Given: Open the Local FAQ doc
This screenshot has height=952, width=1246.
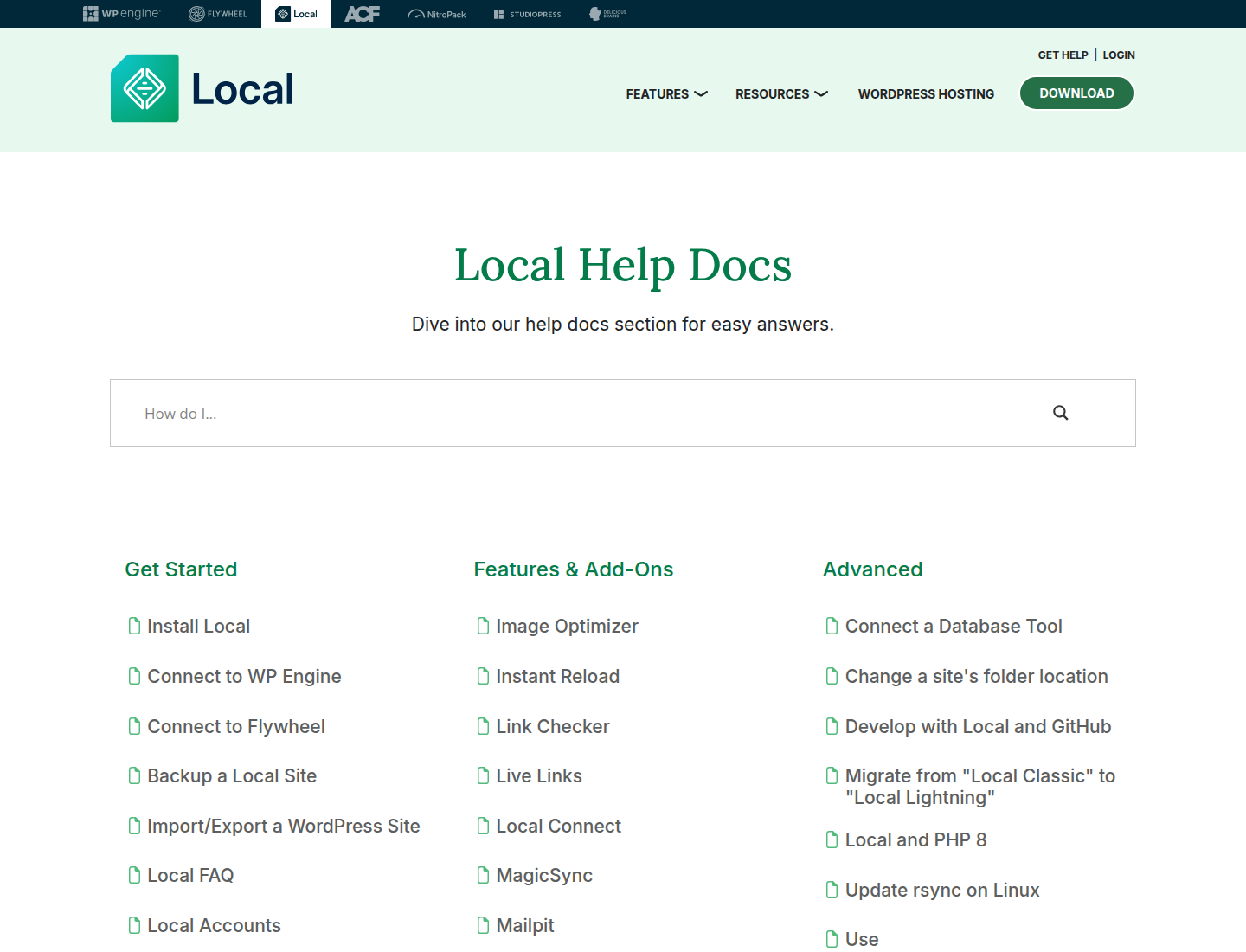Looking at the screenshot, I should click(x=190, y=875).
